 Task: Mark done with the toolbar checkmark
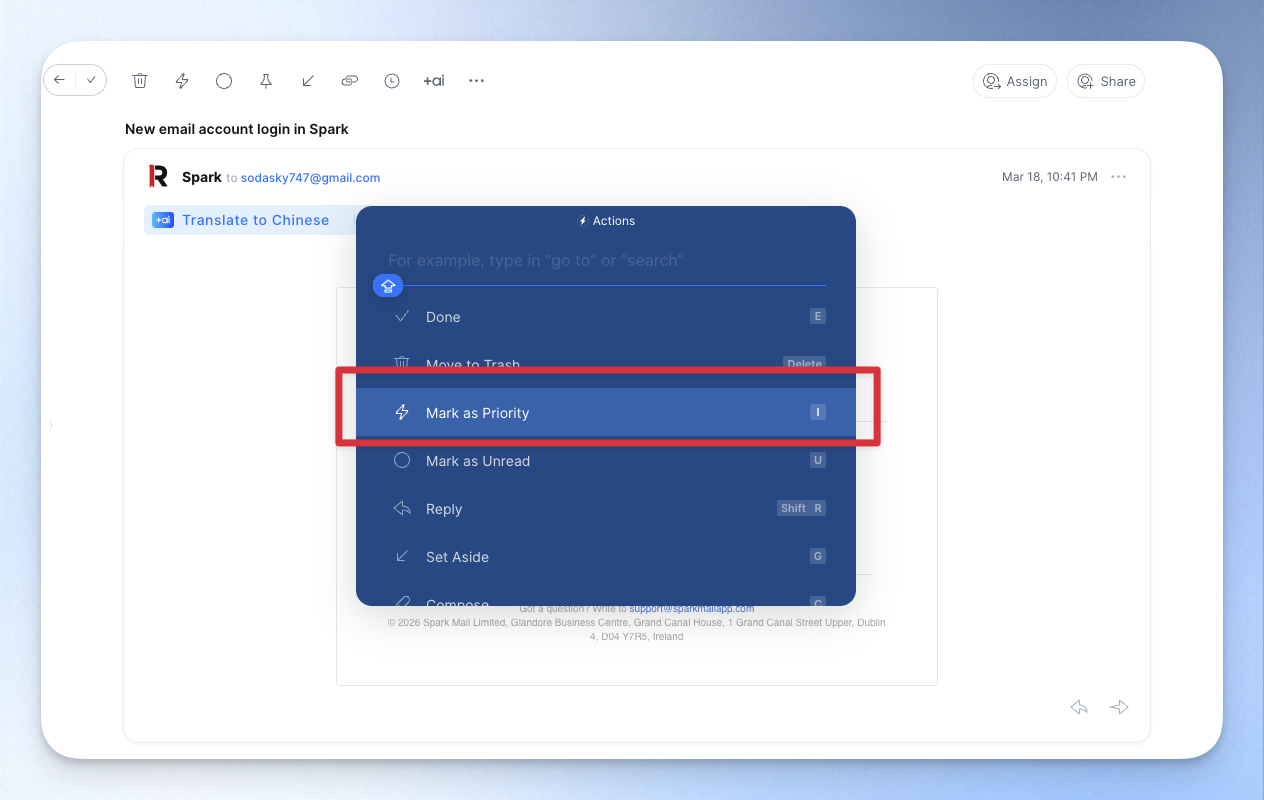click(x=91, y=80)
